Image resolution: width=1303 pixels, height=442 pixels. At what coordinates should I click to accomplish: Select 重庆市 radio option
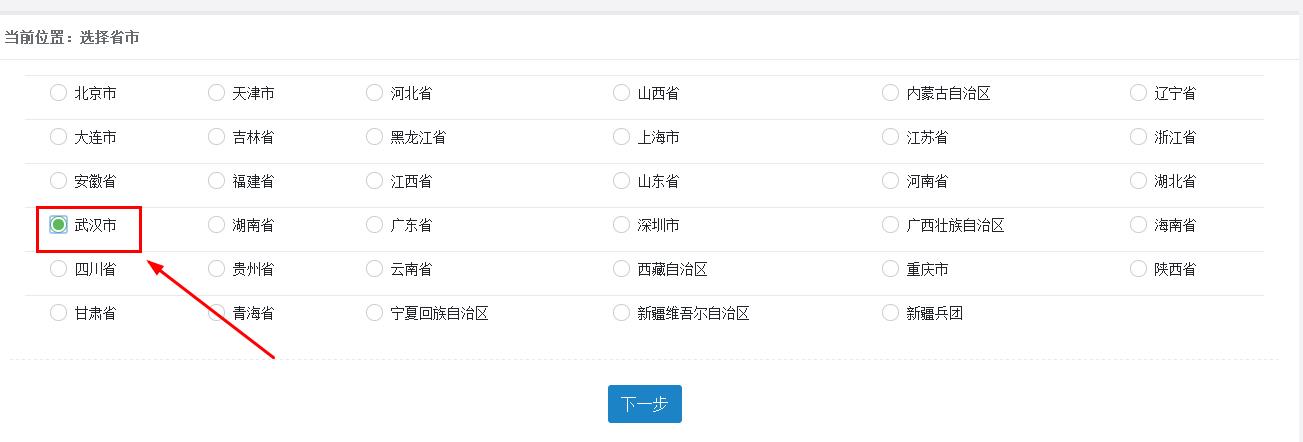click(890, 269)
